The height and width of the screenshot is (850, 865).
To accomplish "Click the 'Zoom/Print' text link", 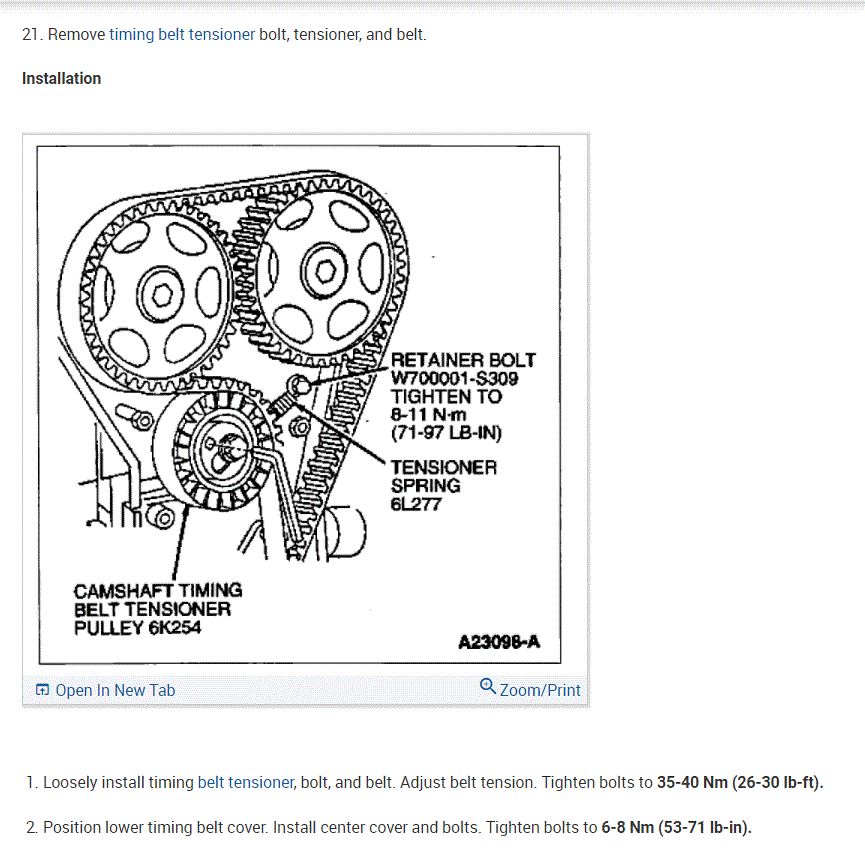I will (540, 690).
